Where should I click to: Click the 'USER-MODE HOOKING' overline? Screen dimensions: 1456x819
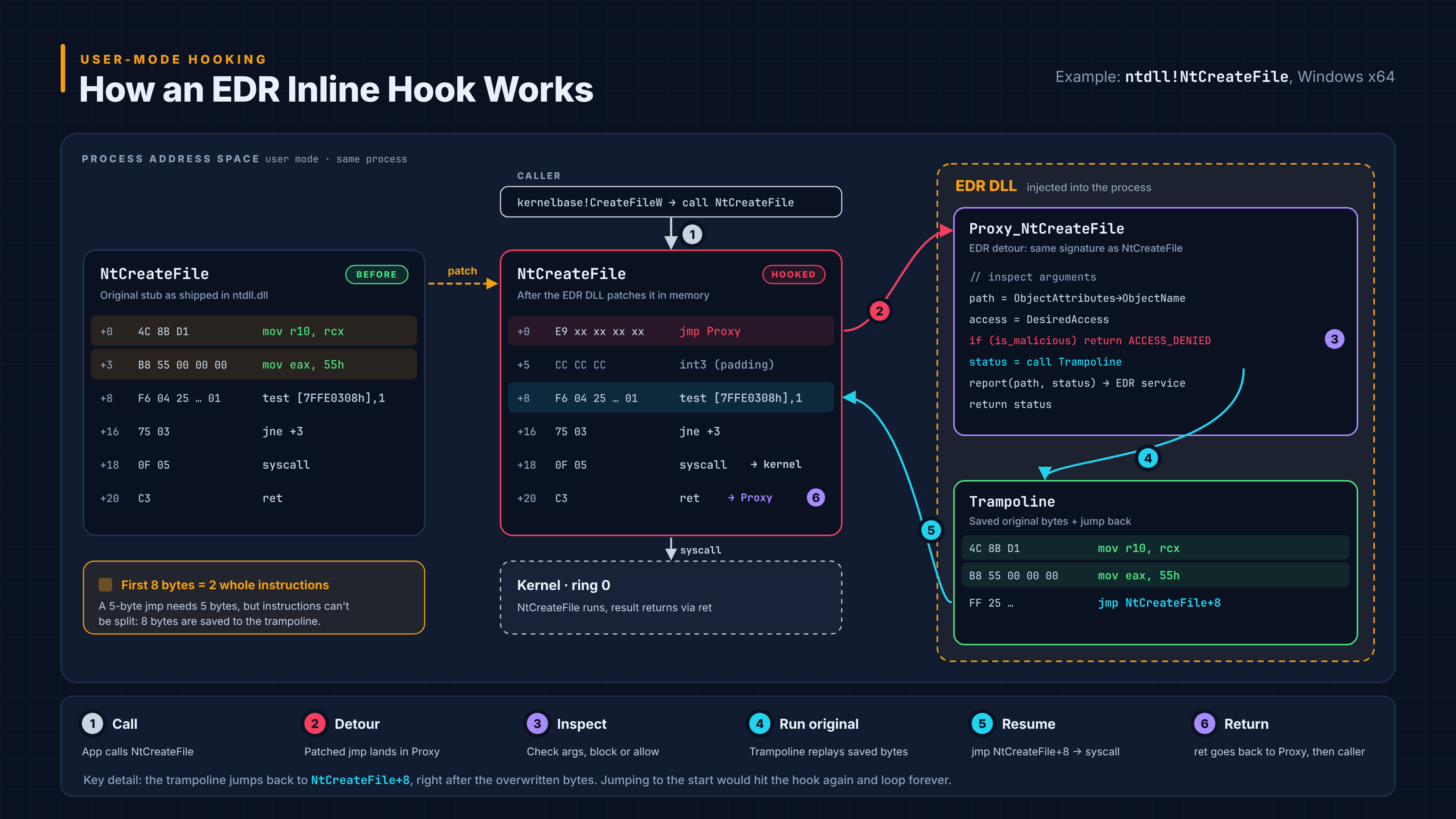[174, 60]
